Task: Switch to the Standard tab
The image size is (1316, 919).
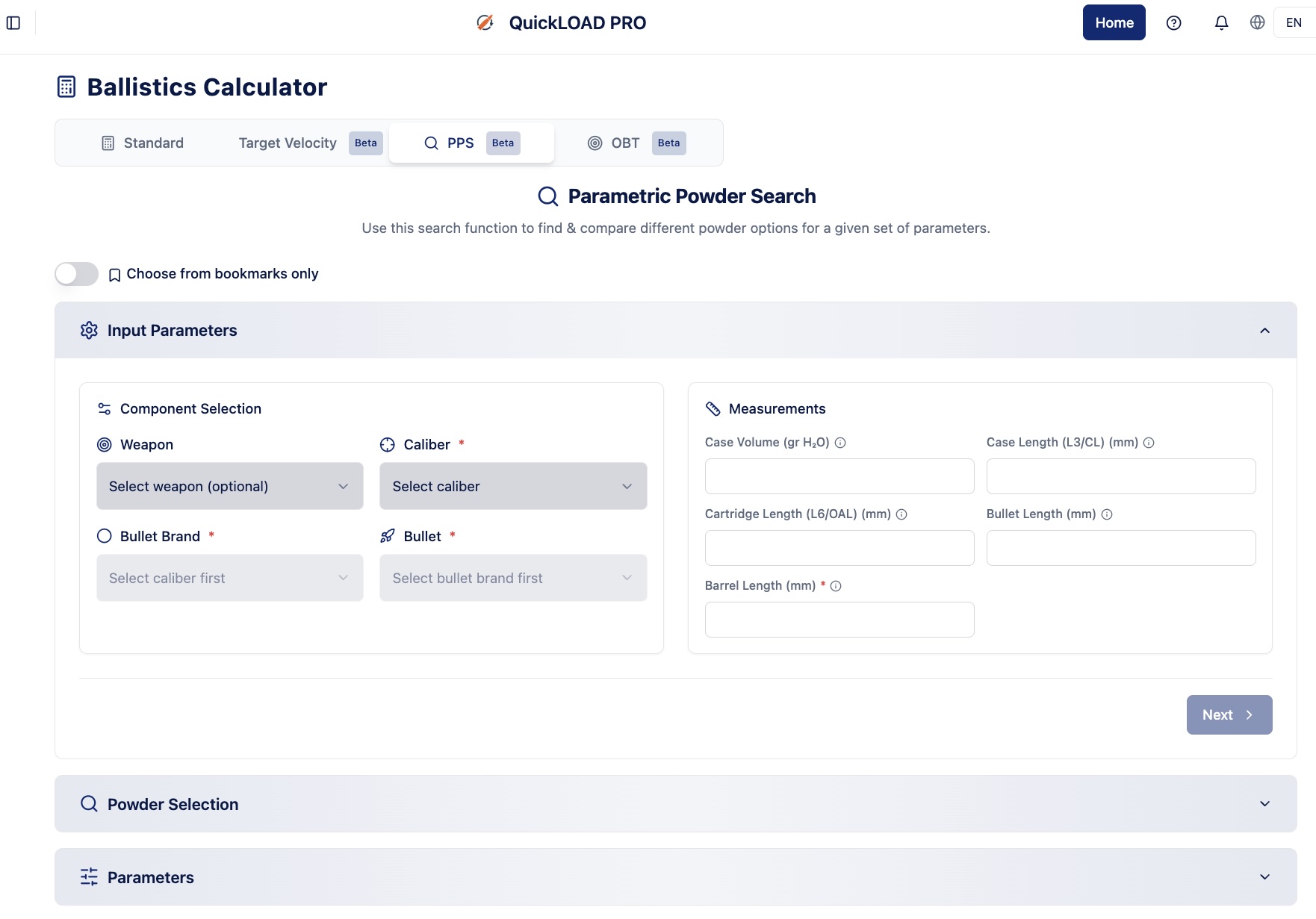Action: click(x=143, y=143)
